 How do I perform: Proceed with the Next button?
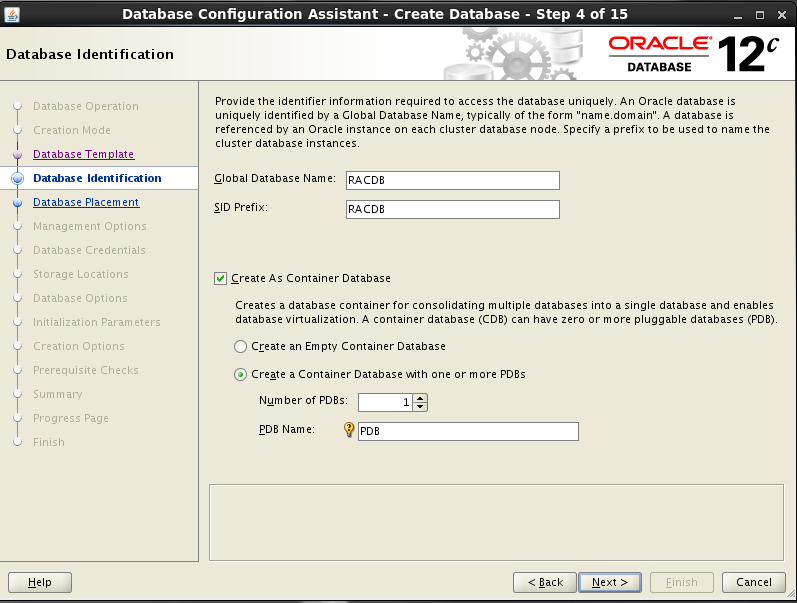tap(610, 582)
